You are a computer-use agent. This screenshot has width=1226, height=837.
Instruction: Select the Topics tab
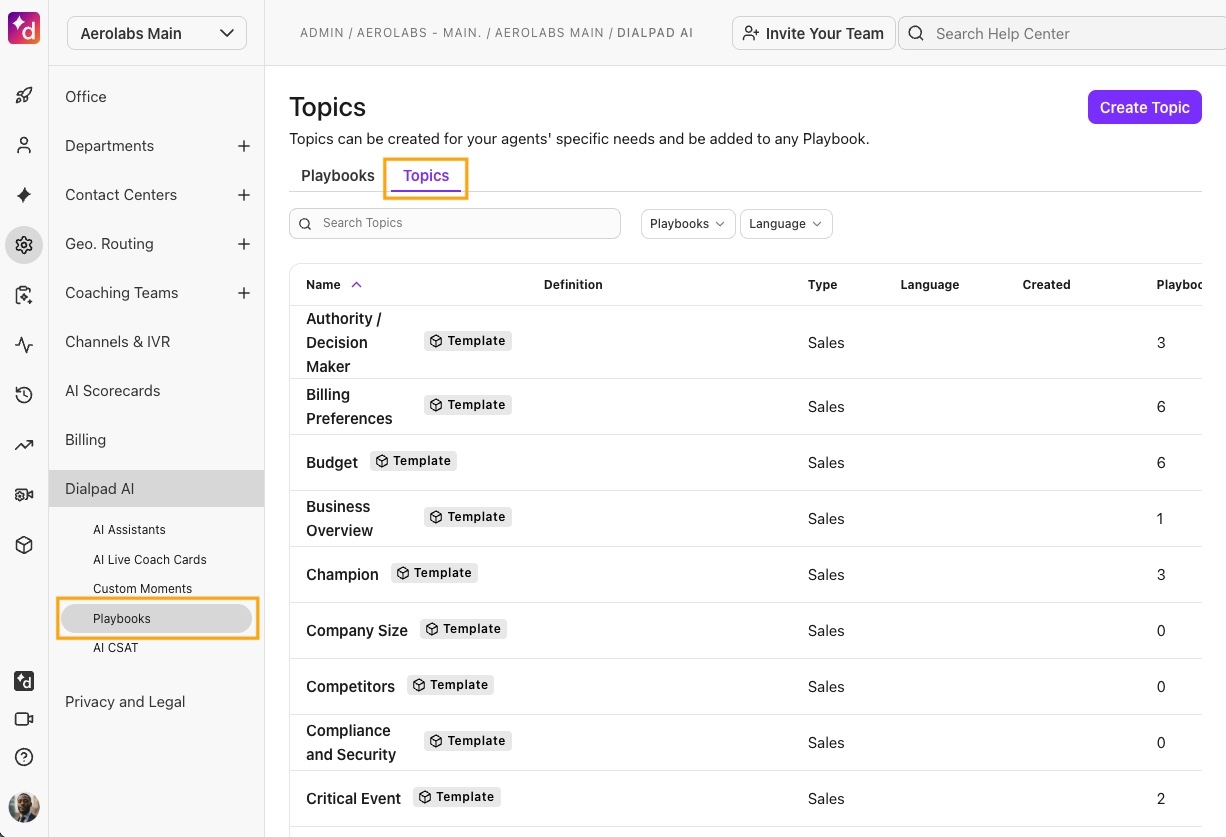click(x=426, y=176)
